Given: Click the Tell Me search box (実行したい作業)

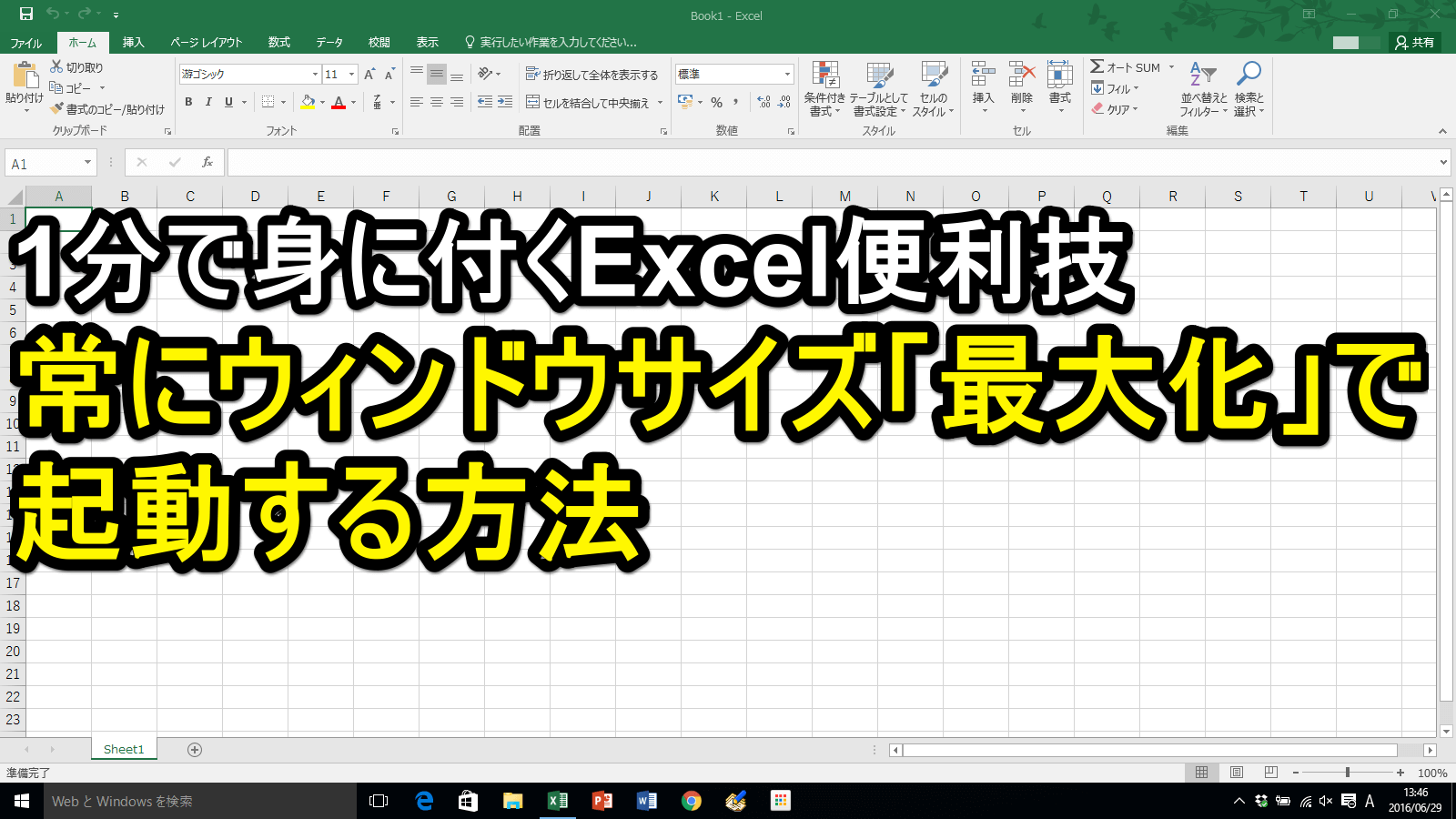Looking at the screenshot, I should (x=551, y=43).
